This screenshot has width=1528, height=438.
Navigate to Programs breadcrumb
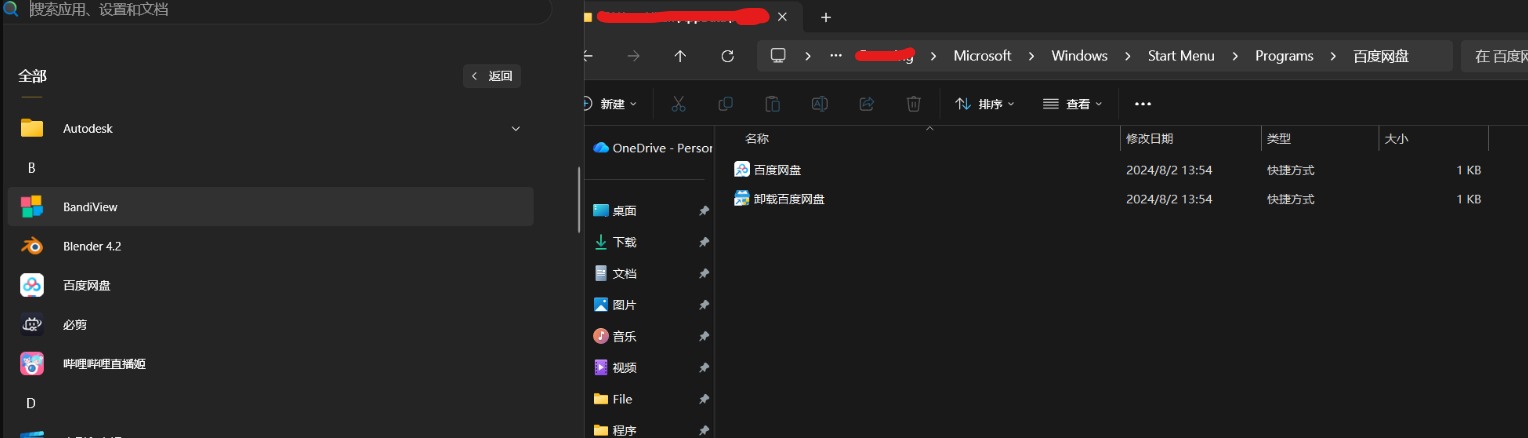click(1284, 56)
